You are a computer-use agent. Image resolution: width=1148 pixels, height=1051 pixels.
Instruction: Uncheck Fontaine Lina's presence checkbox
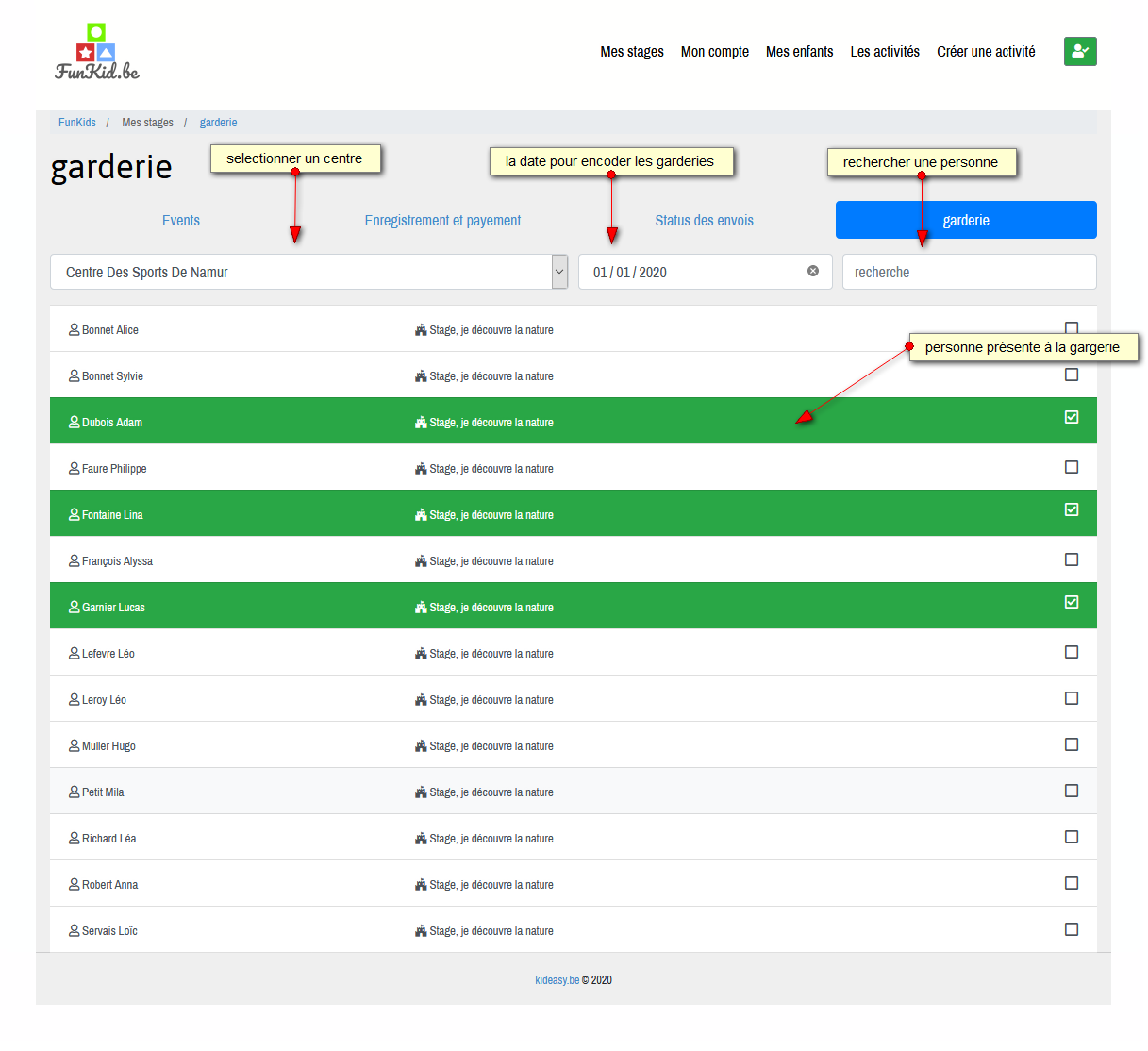click(1071, 509)
